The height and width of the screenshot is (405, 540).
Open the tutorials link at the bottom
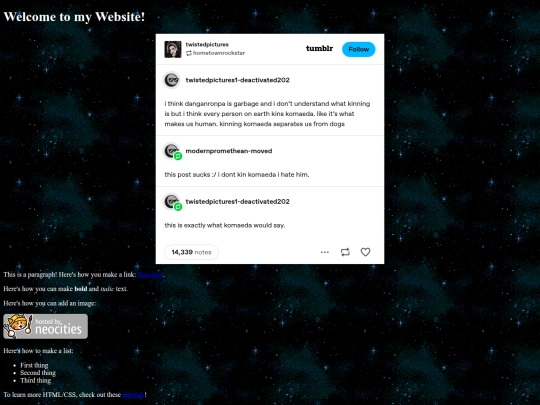[133, 395]
